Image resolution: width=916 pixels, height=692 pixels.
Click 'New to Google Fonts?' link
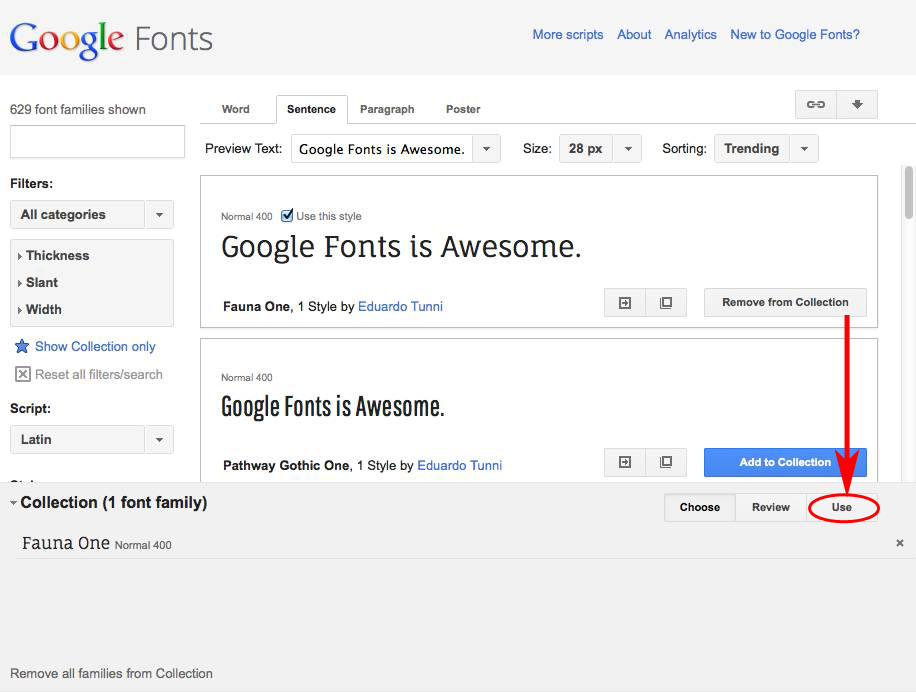[795, 34]
